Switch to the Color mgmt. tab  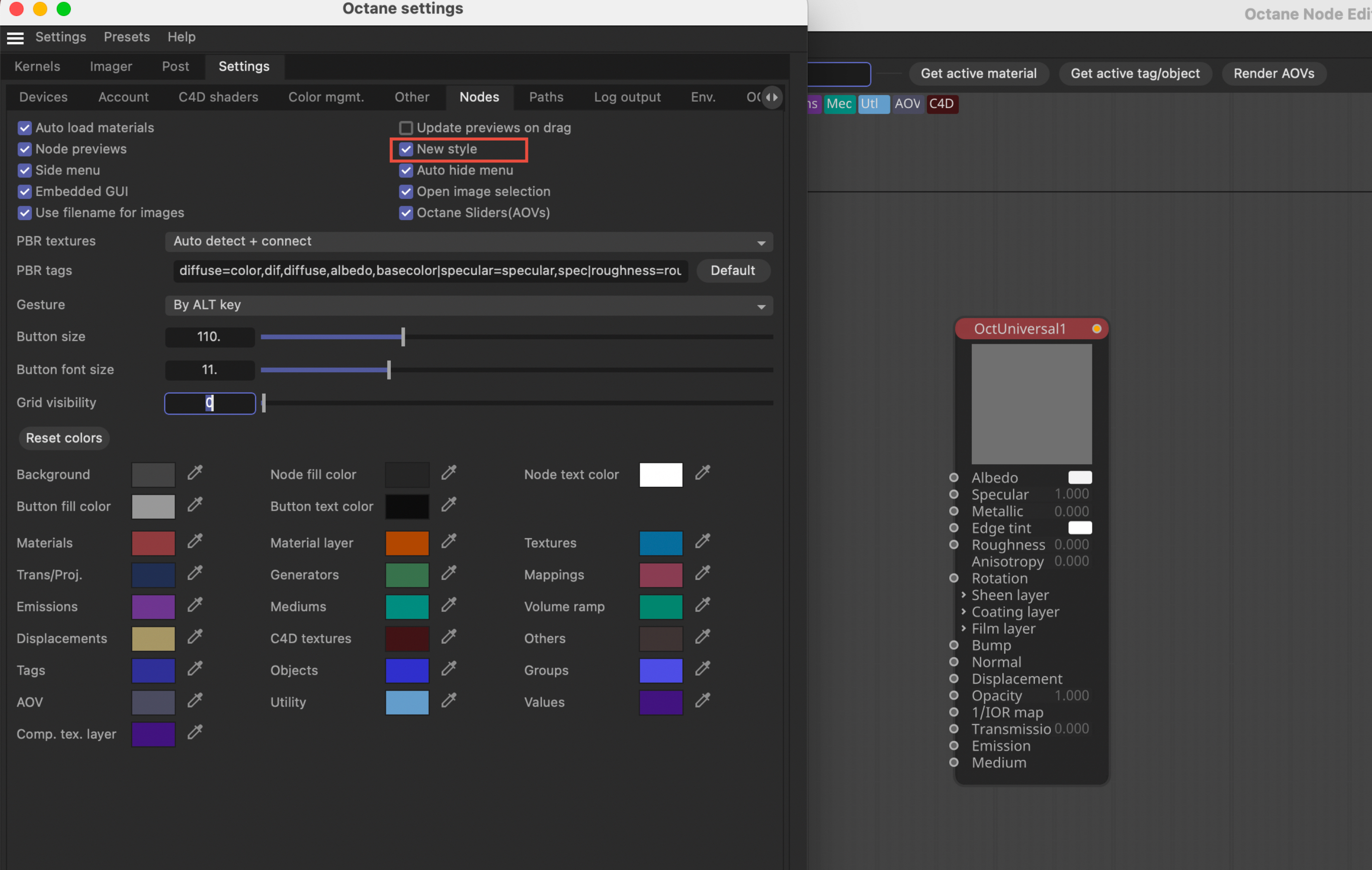point(326,97)
